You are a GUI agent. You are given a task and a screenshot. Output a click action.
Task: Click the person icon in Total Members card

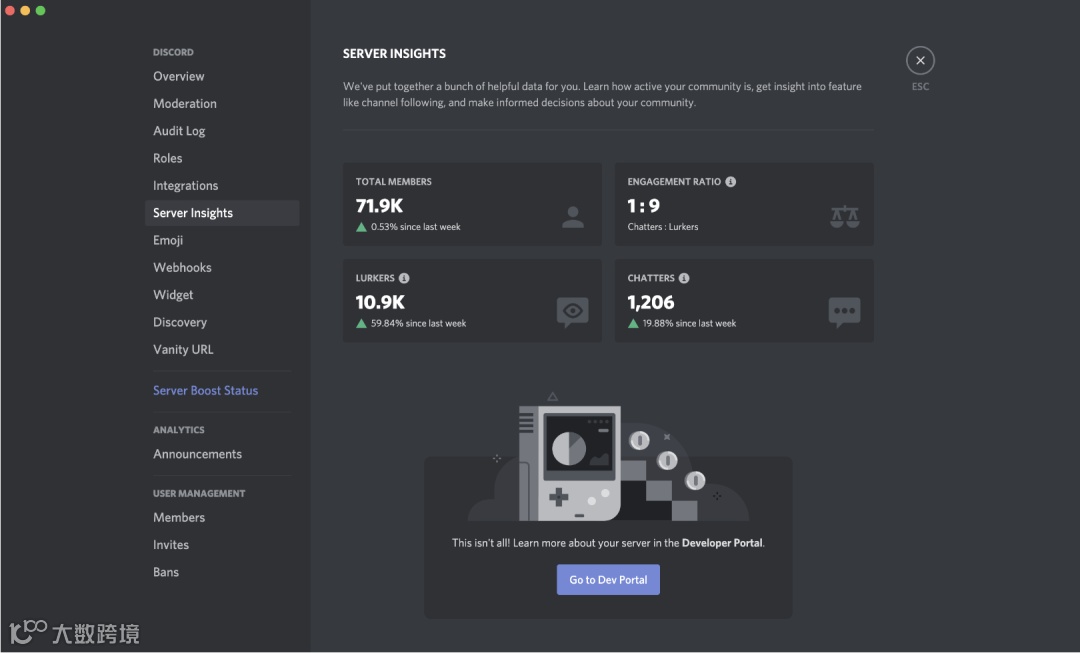[572, 217]
